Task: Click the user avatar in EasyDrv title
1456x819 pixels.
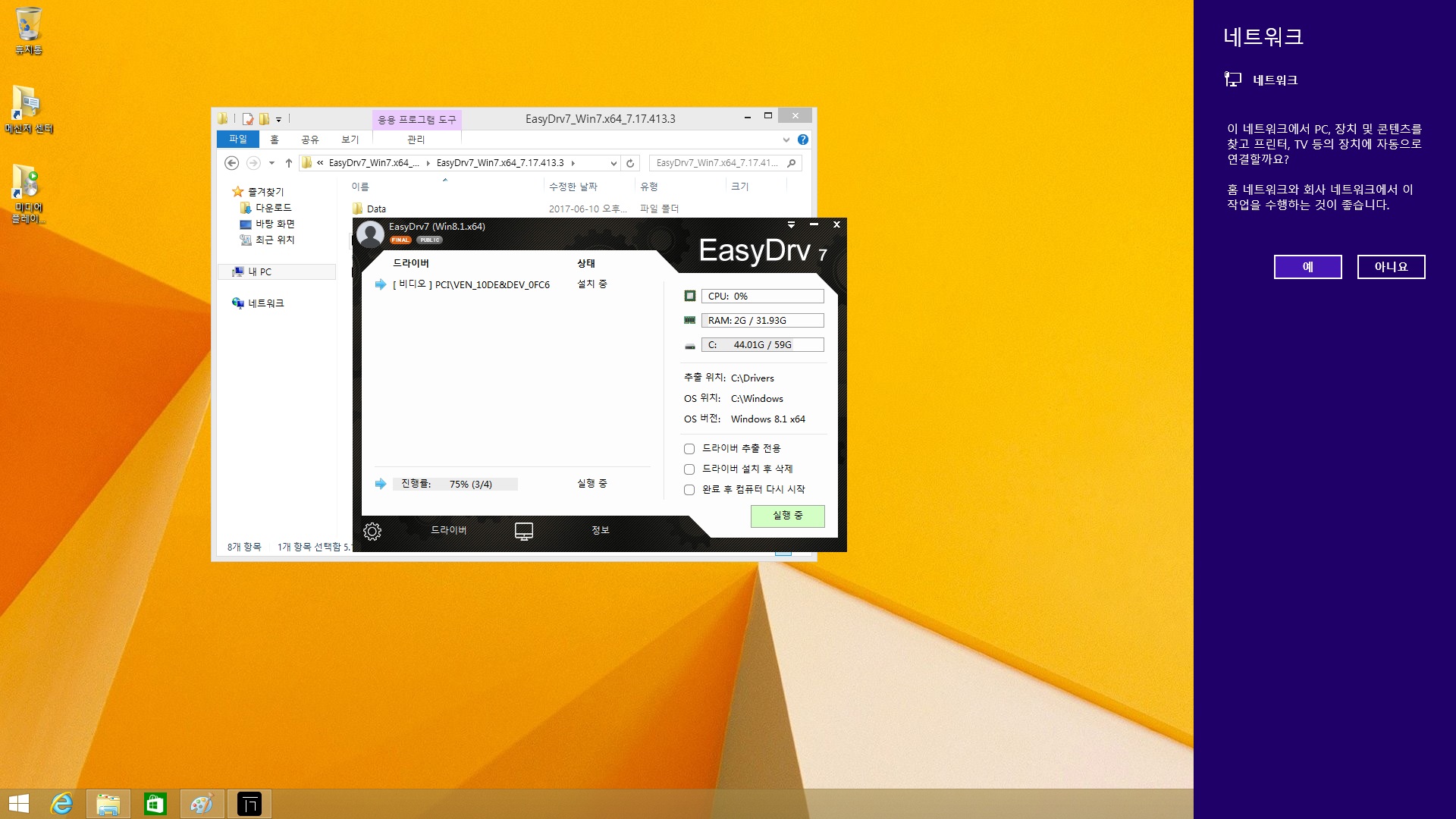Action: [x=371, y=234]
